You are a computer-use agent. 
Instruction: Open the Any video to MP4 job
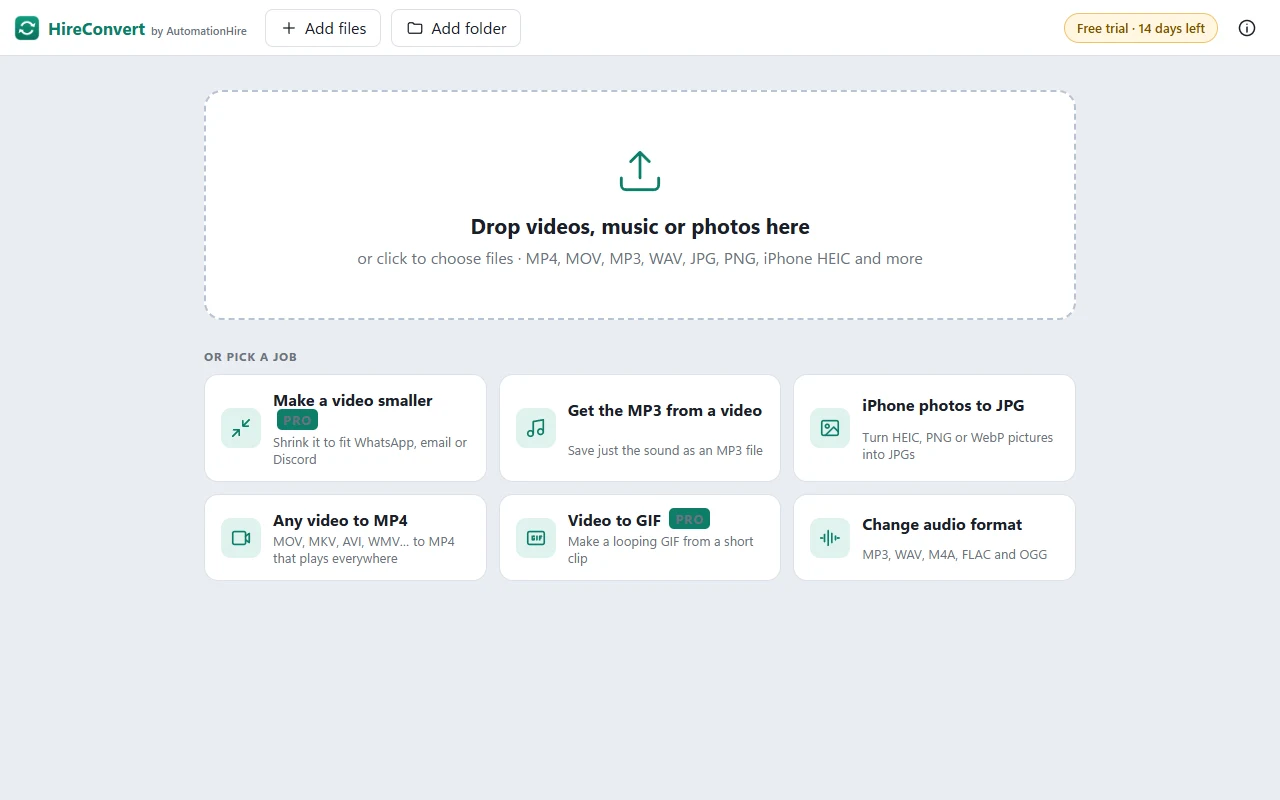click(345, 538)
